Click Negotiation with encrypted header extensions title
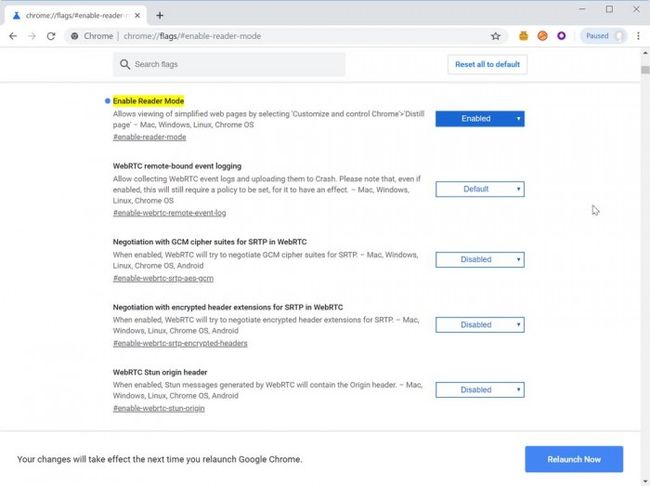The image size is (650, 486). coord(228,307)
